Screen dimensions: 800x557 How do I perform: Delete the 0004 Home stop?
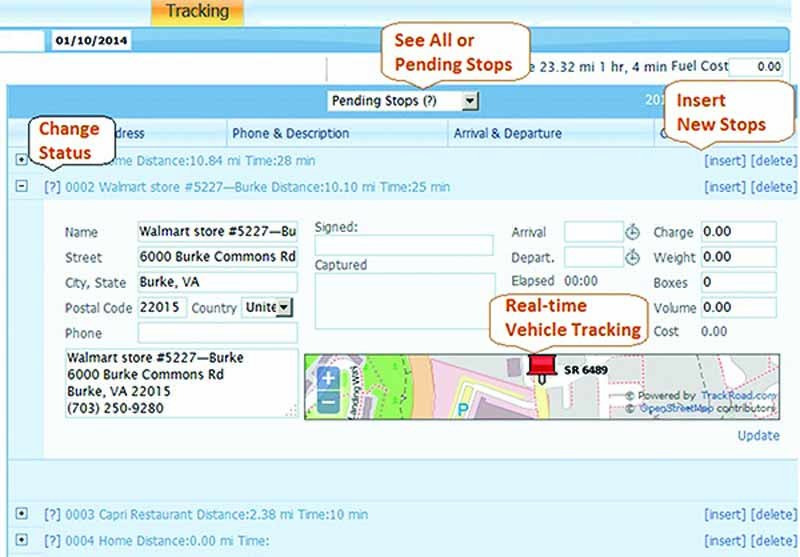point(773,541)
